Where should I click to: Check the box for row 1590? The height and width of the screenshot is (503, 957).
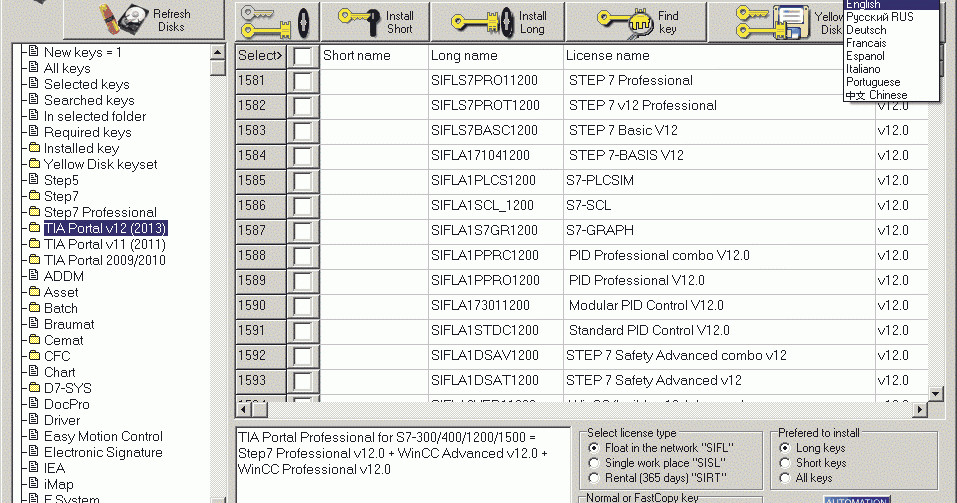click(303, 306)
